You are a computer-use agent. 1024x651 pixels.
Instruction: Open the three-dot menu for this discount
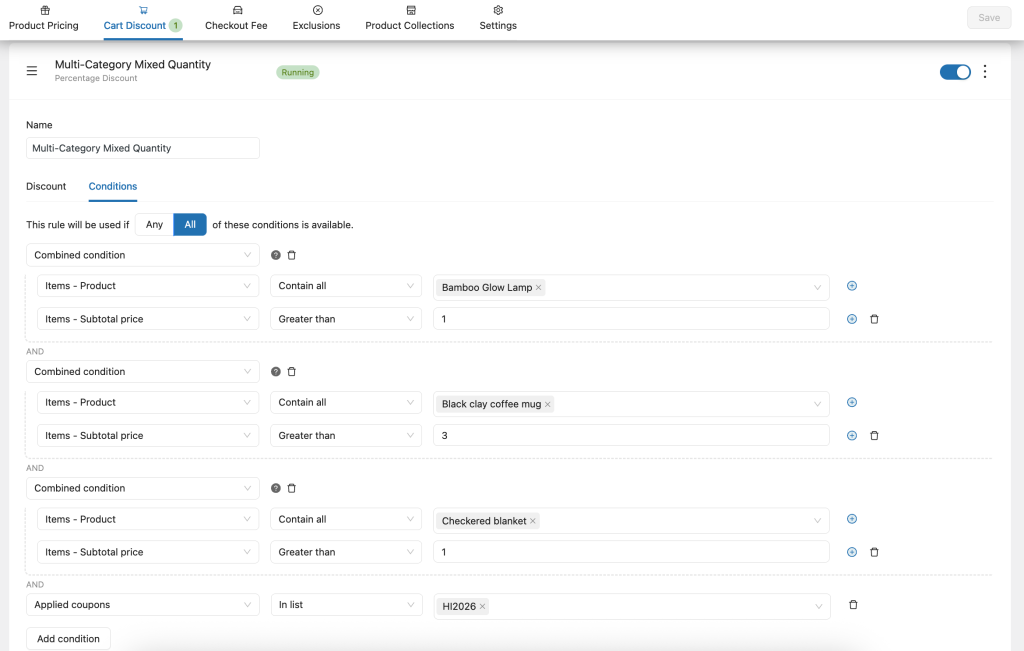(x=985, y=71)
